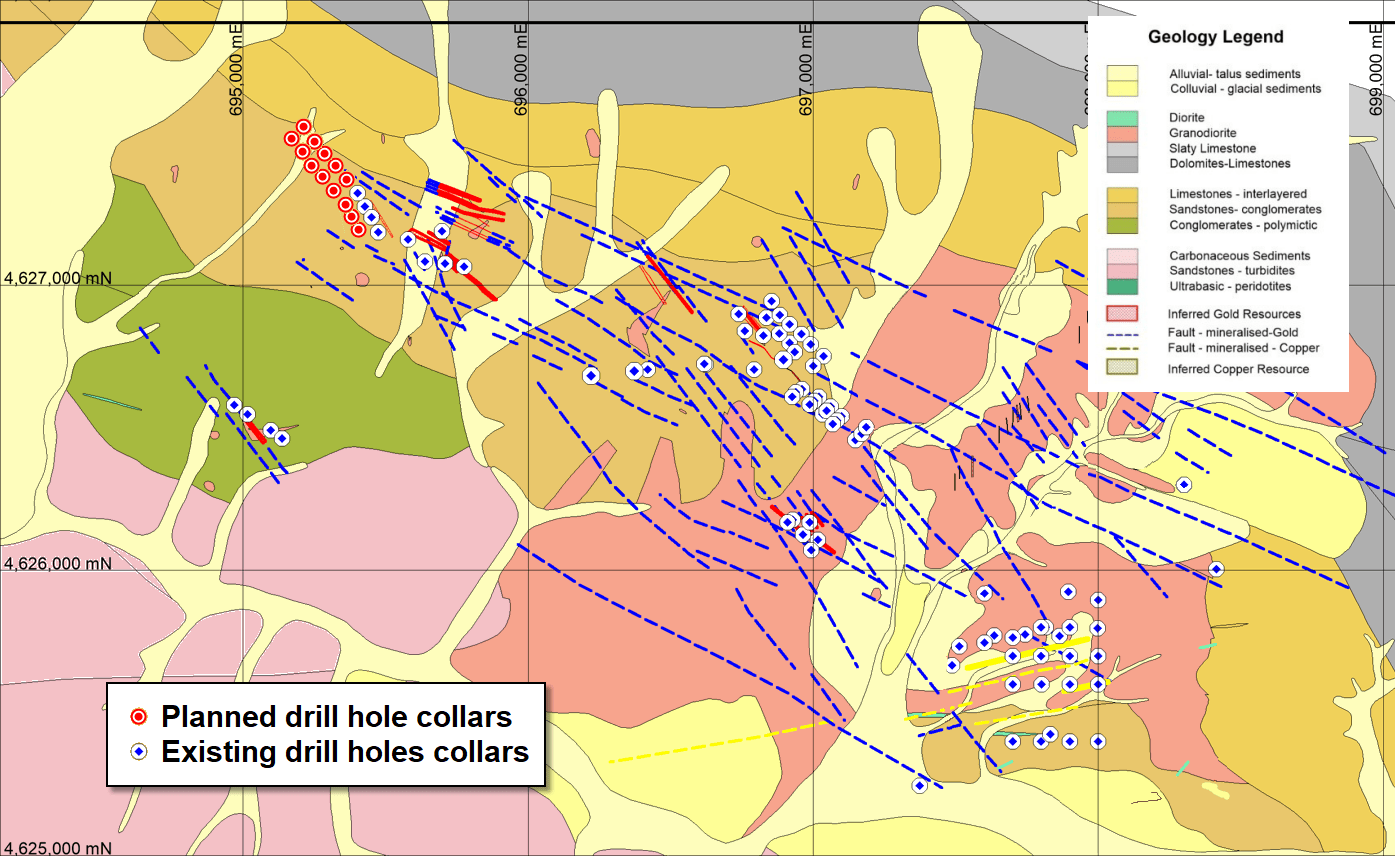Image resolution: width=1395 pixels, height=856 pixels.
Task: Select the Inferred Gold Resources hatched swatch
Action: click(1122, 314)
